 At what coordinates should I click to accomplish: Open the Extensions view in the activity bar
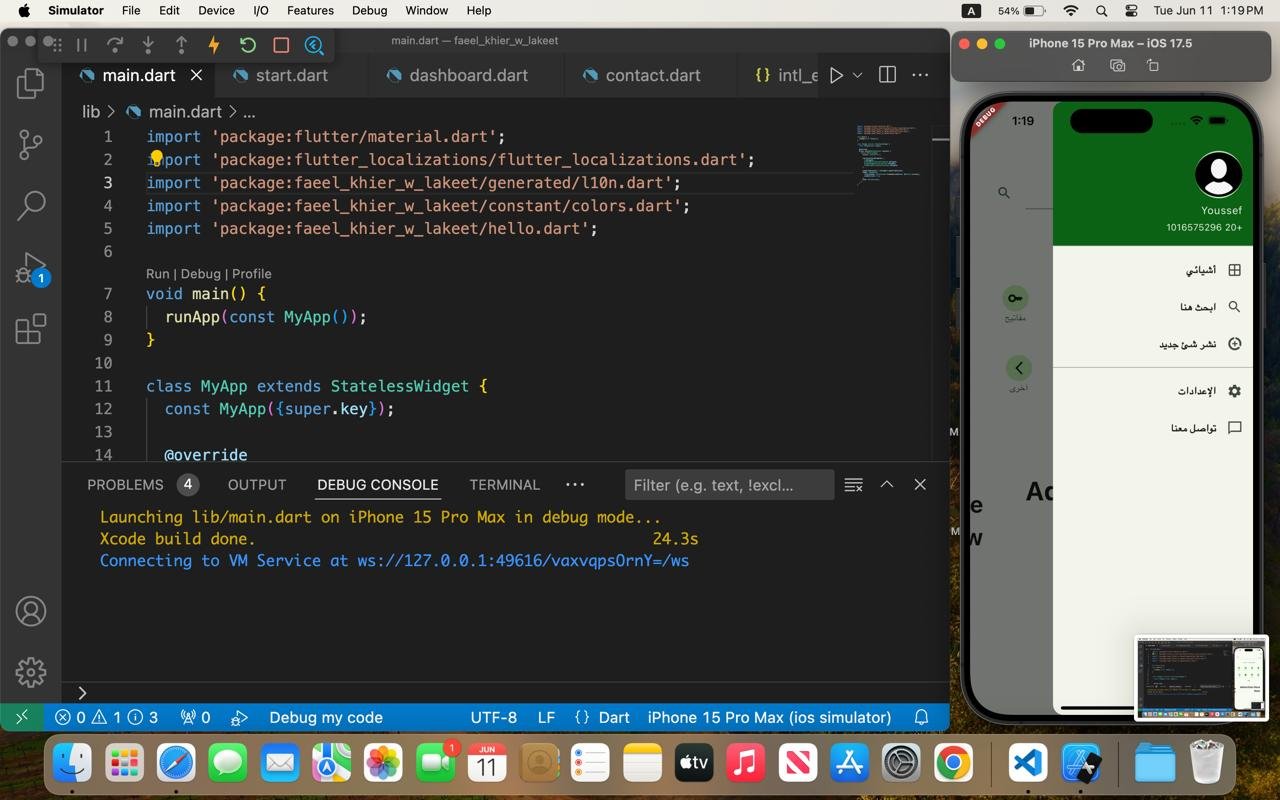[x=31, y=329]
